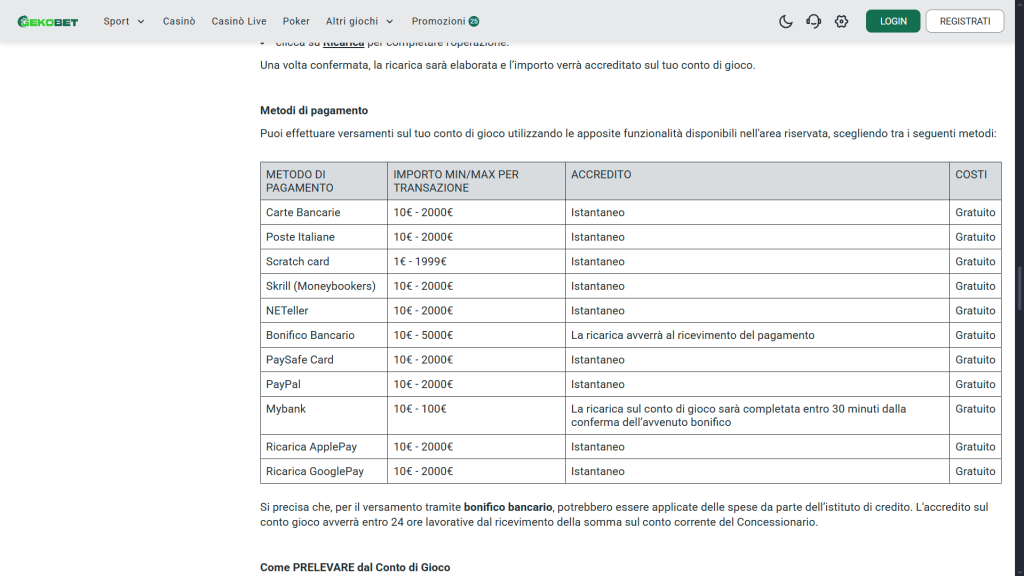The width and height of the screenshot is (1024, 576).
Task: Select the Bonifico Bancario table cell
Action: [x=310, y=335]
